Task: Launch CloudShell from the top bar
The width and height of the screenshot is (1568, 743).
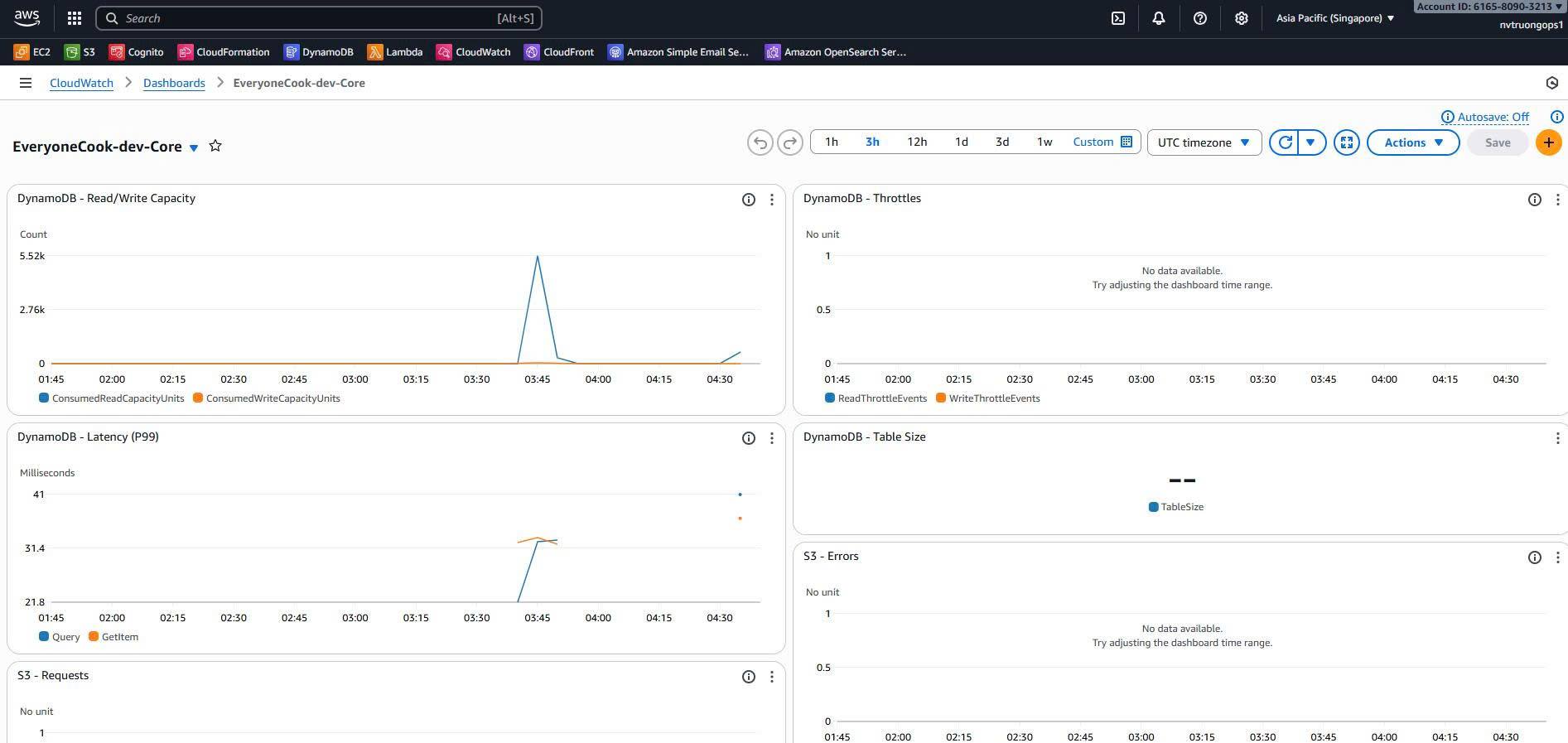Action: coord(1118,18)
